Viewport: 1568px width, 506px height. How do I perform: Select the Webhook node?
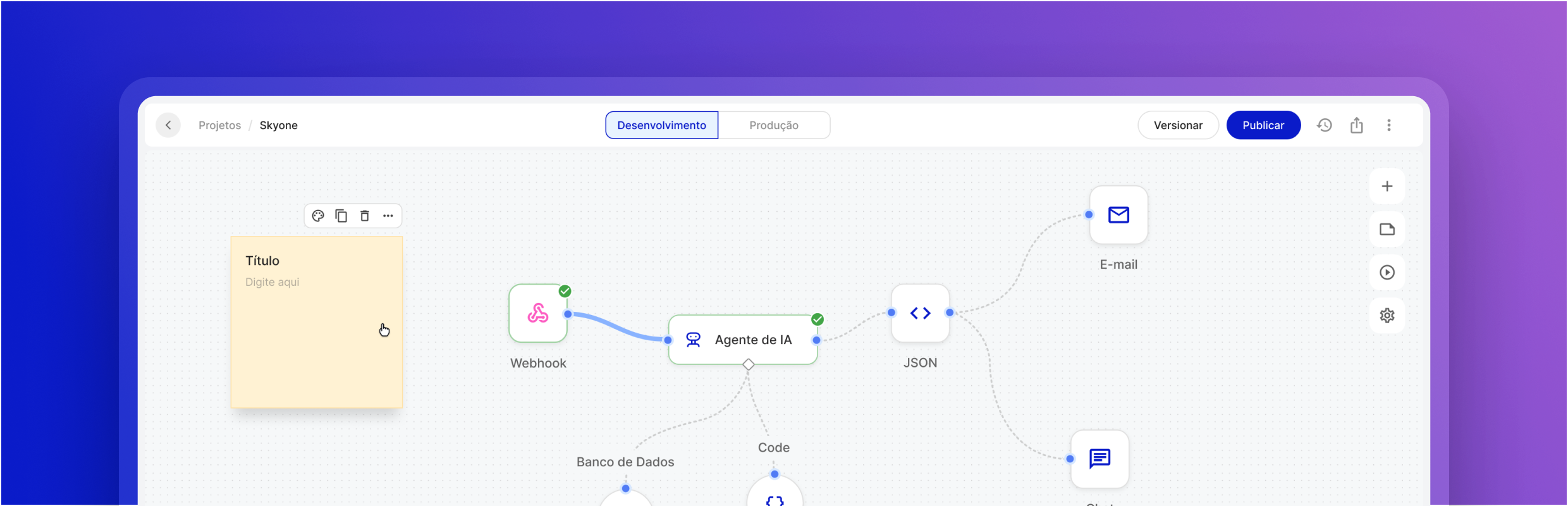click(x=538, y=314)
